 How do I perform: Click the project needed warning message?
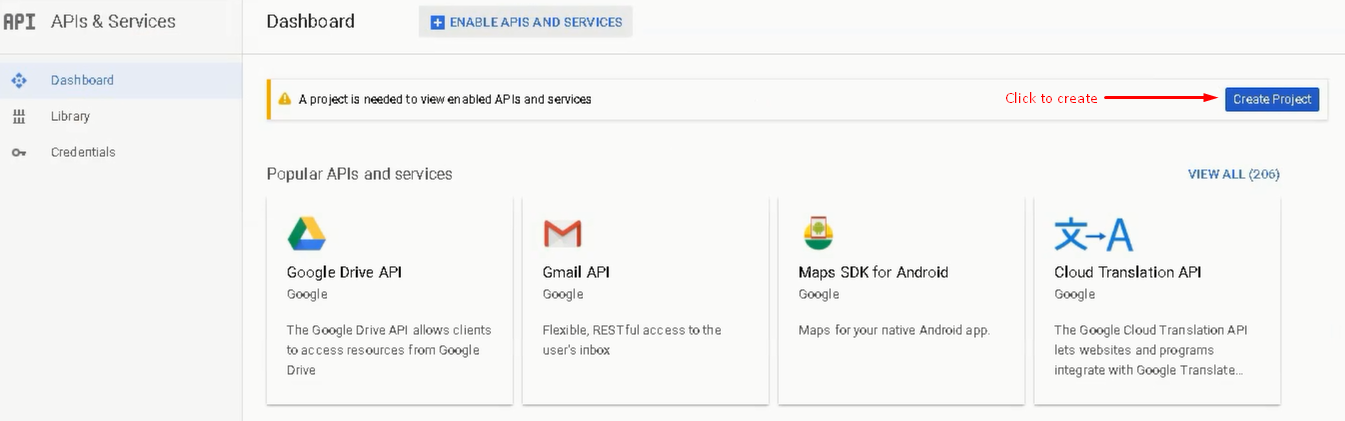pyautogui.click(x=445, y=99)
